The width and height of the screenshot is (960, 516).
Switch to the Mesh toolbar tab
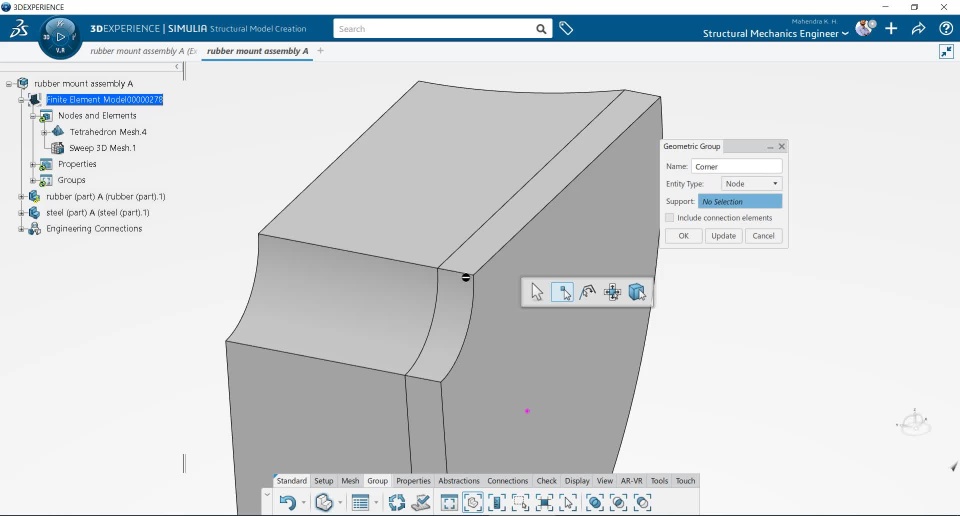click(x=350, y=481)
